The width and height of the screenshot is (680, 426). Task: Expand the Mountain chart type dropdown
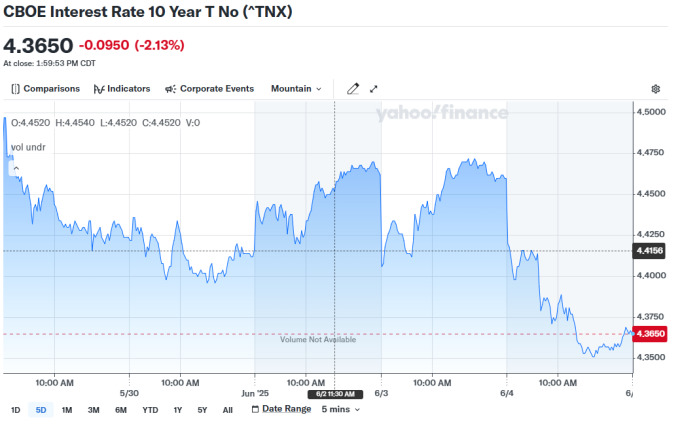click(296, 89)
